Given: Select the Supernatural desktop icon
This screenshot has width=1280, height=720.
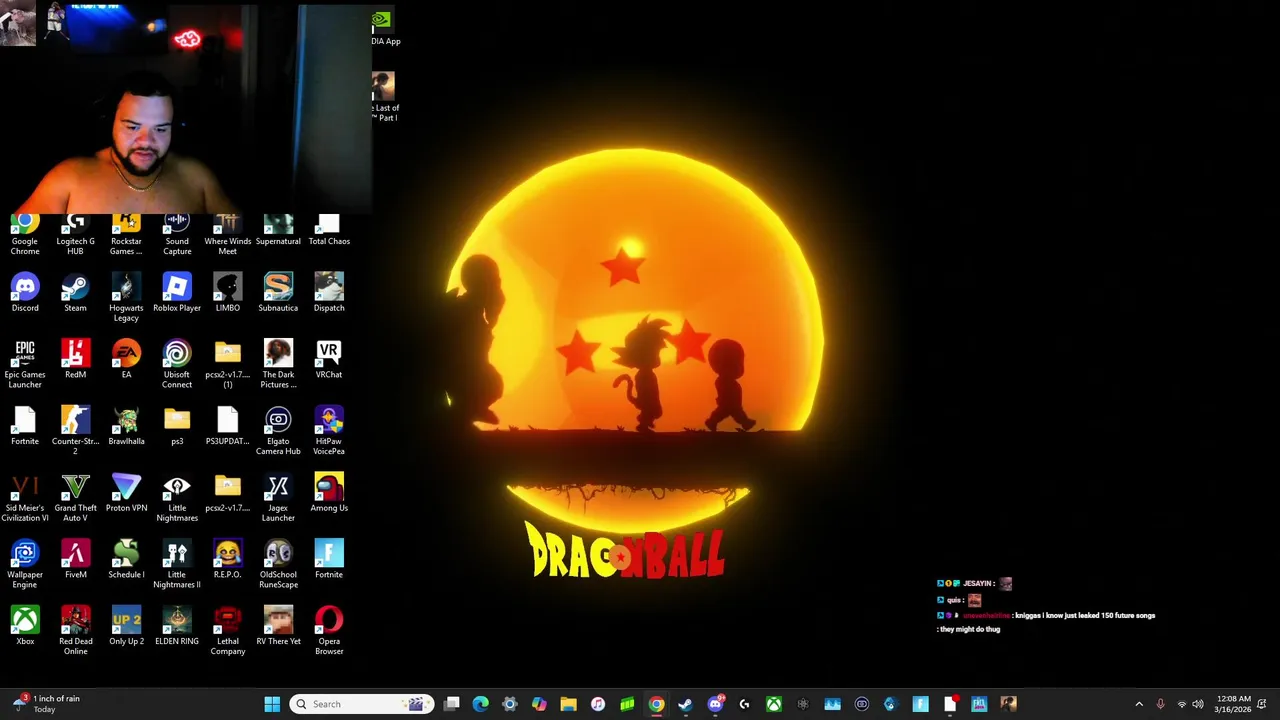Looking at the screenshot, I should [278, 231].
